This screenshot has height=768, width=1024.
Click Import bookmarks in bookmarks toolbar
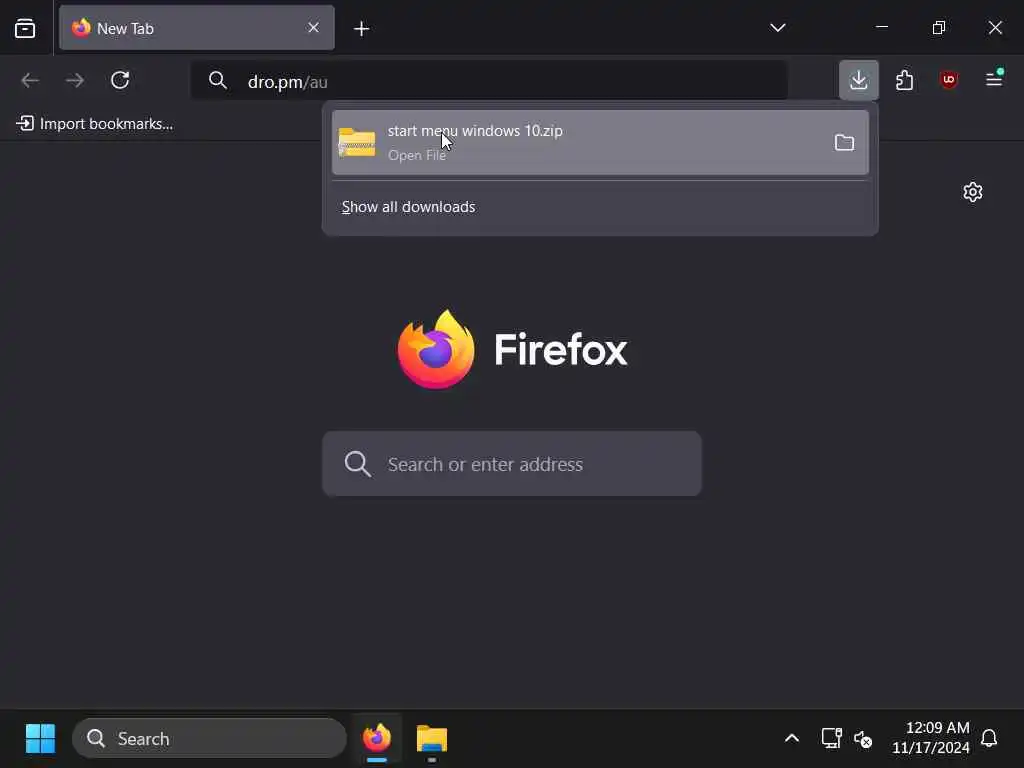tap(95, 123)
